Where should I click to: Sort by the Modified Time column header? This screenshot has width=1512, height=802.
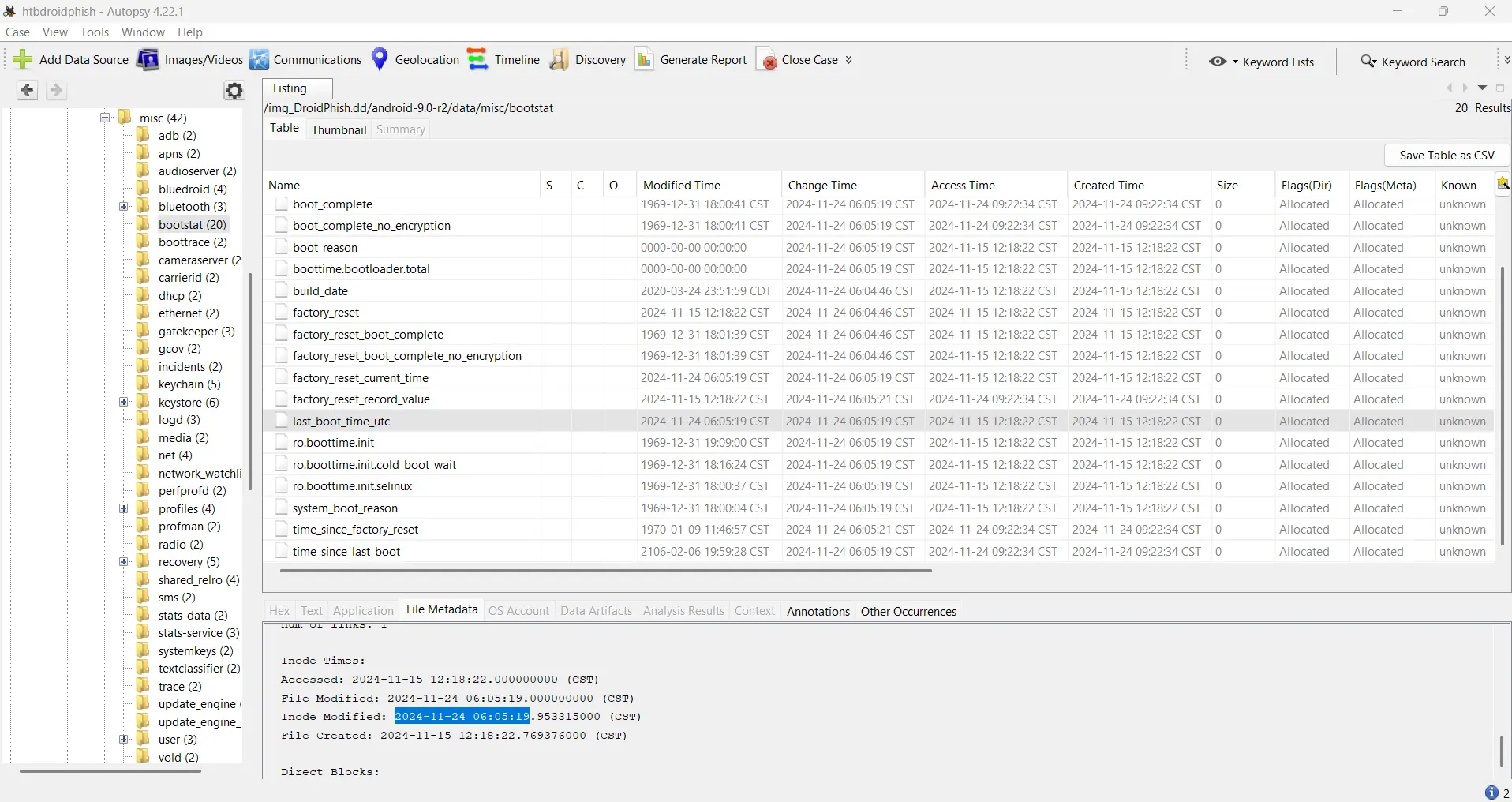708,185
